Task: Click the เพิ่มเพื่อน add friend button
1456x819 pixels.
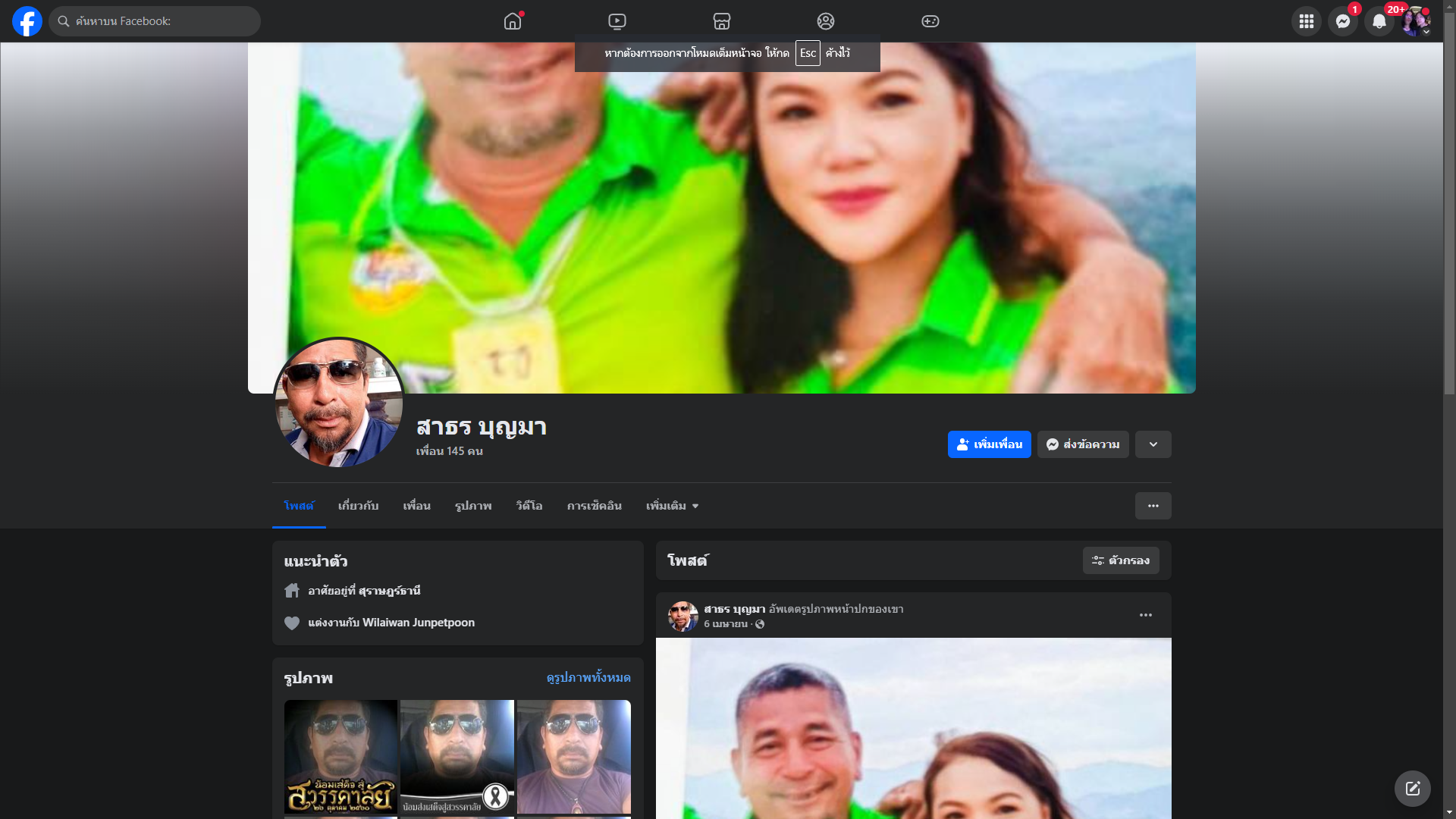Action: (x=989, y=444)
